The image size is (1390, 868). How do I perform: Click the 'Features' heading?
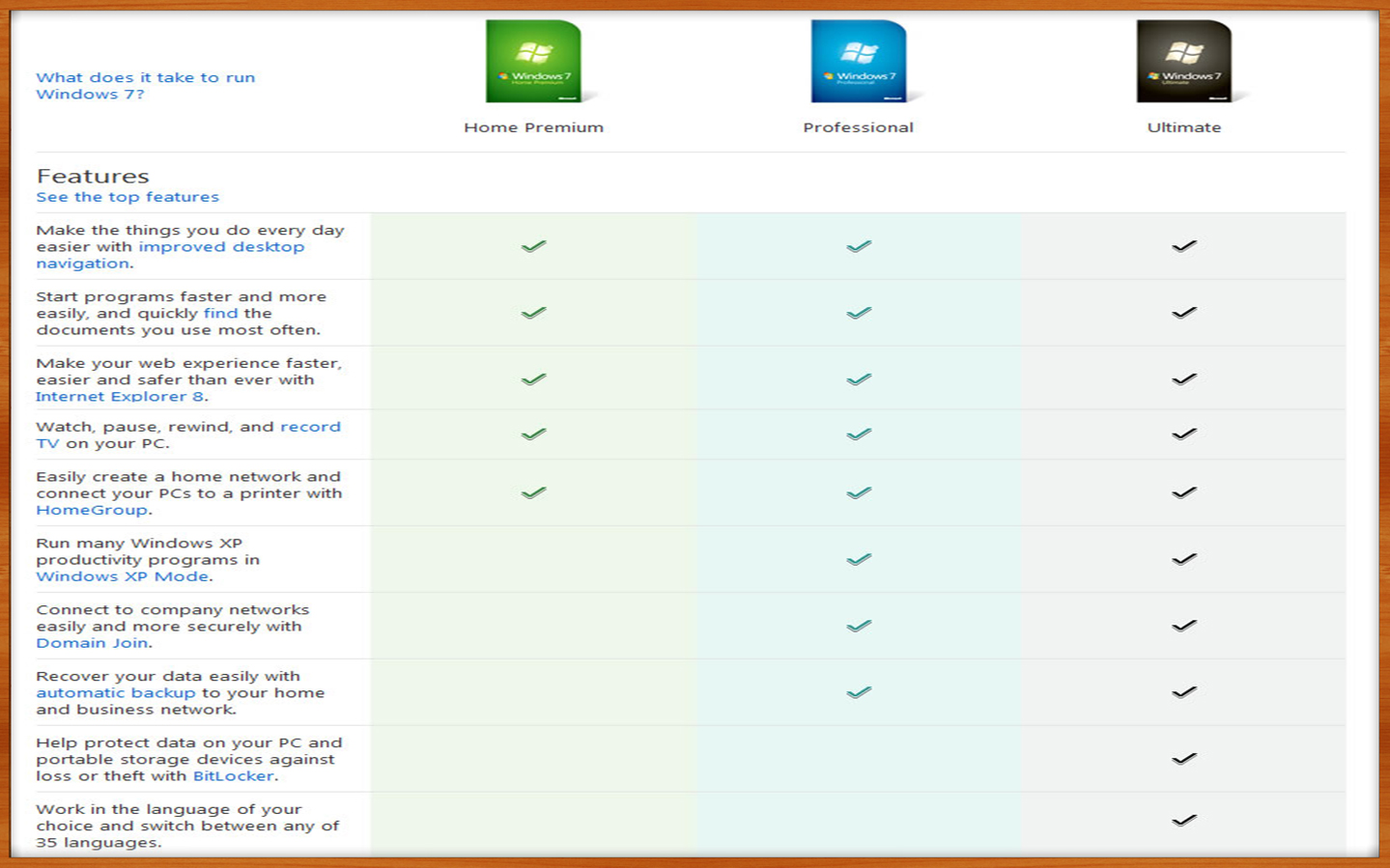point(93,176)
